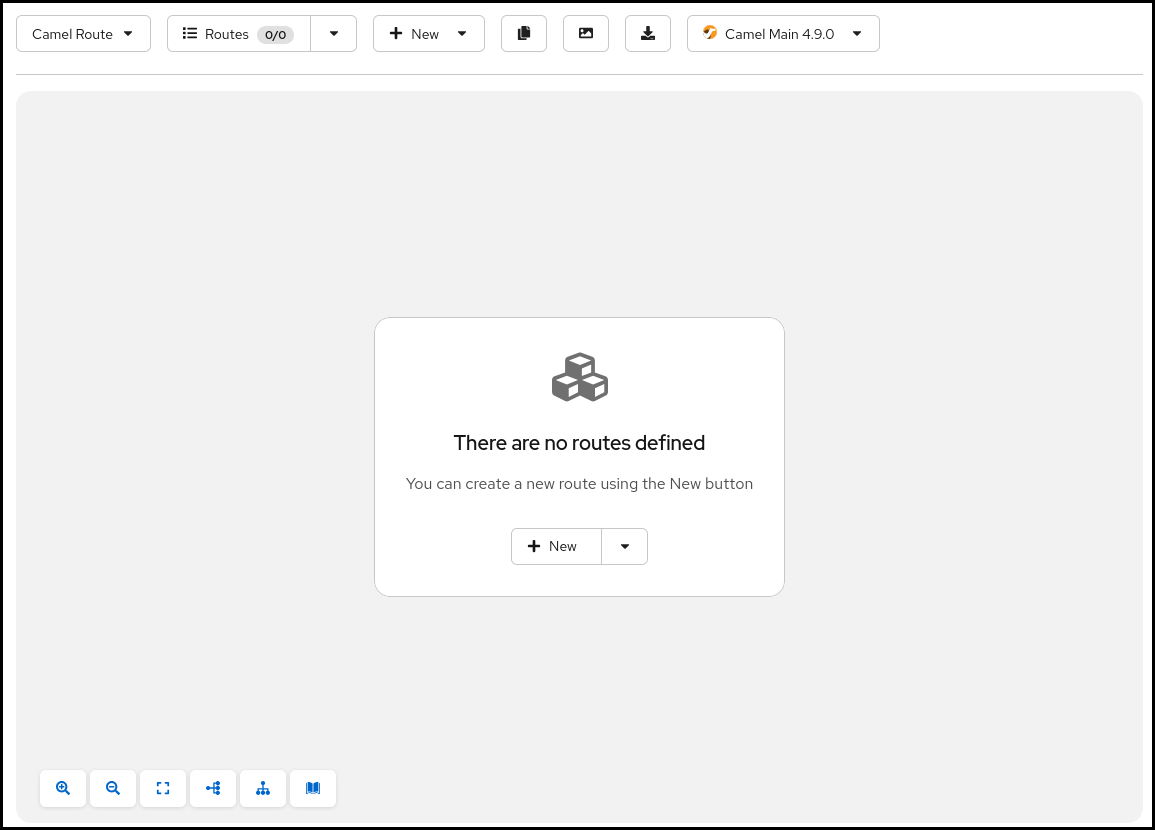Image resolution: width=1155 pixels, height=830 pixels.
Task: Download the route file
Action: point(648,34)
